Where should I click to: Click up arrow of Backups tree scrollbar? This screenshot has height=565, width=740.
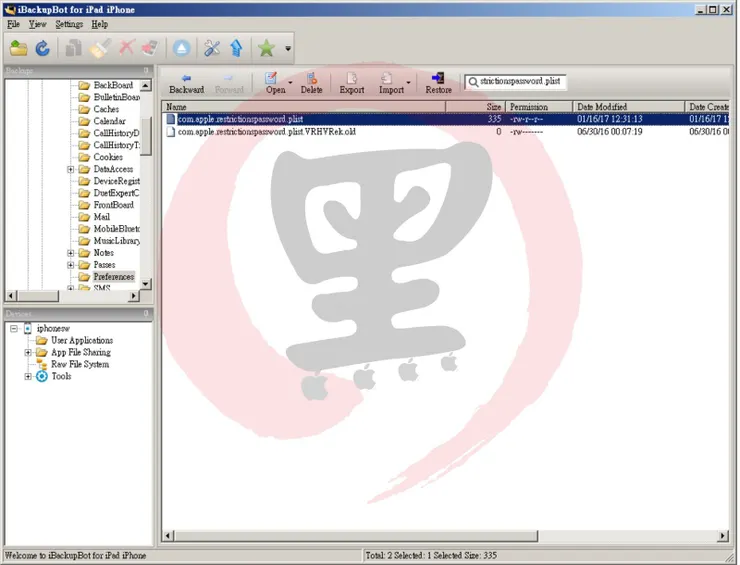click(146, 85)
